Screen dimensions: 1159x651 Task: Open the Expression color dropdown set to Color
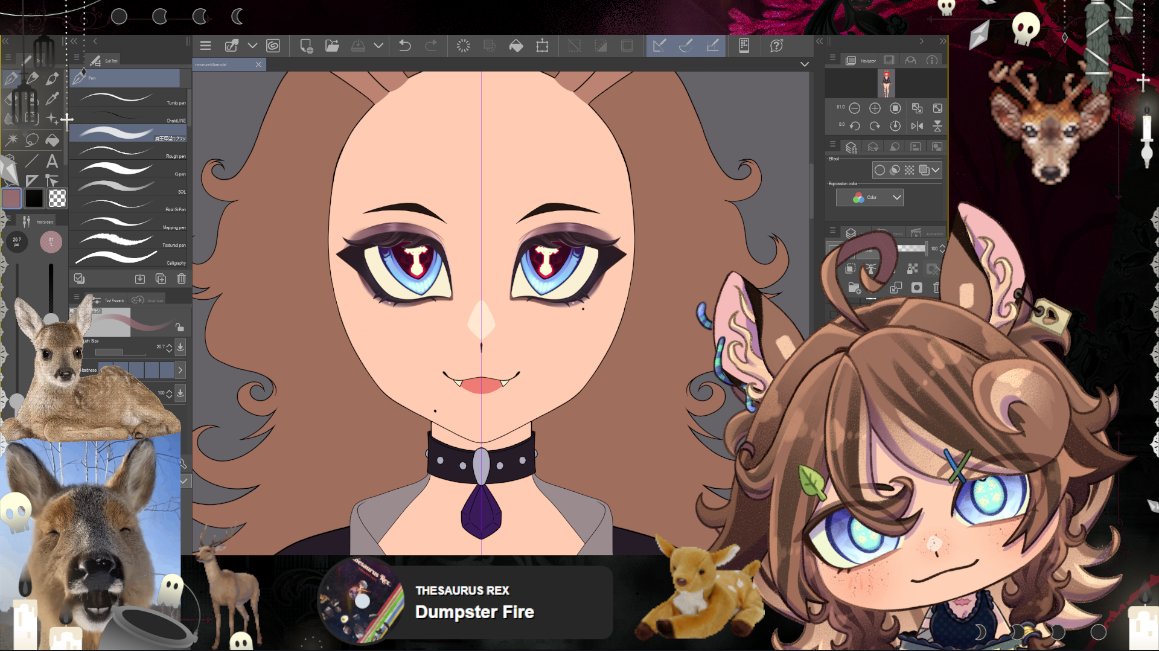pyautogui.click(x=870, y=198)
